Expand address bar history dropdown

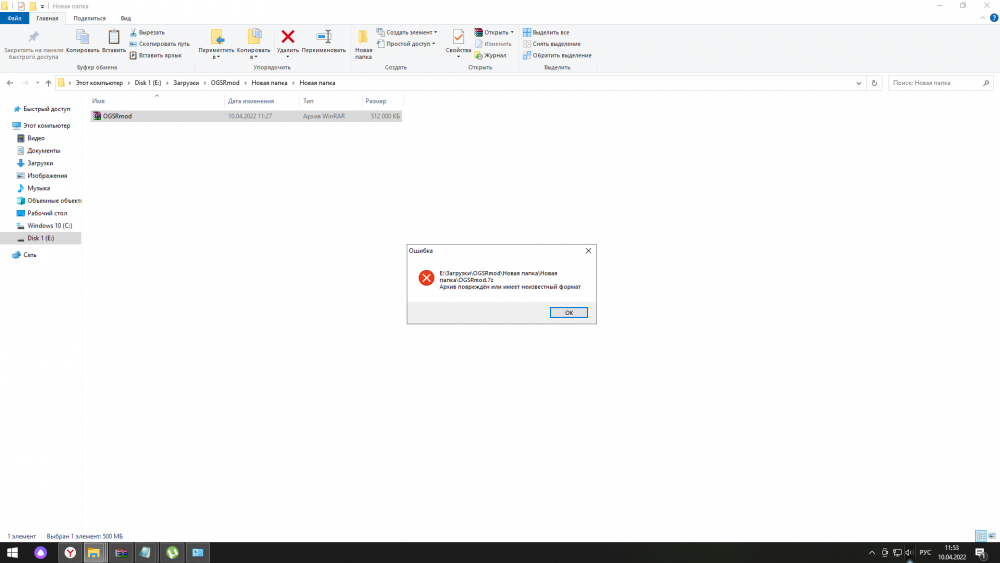(858, 83)
